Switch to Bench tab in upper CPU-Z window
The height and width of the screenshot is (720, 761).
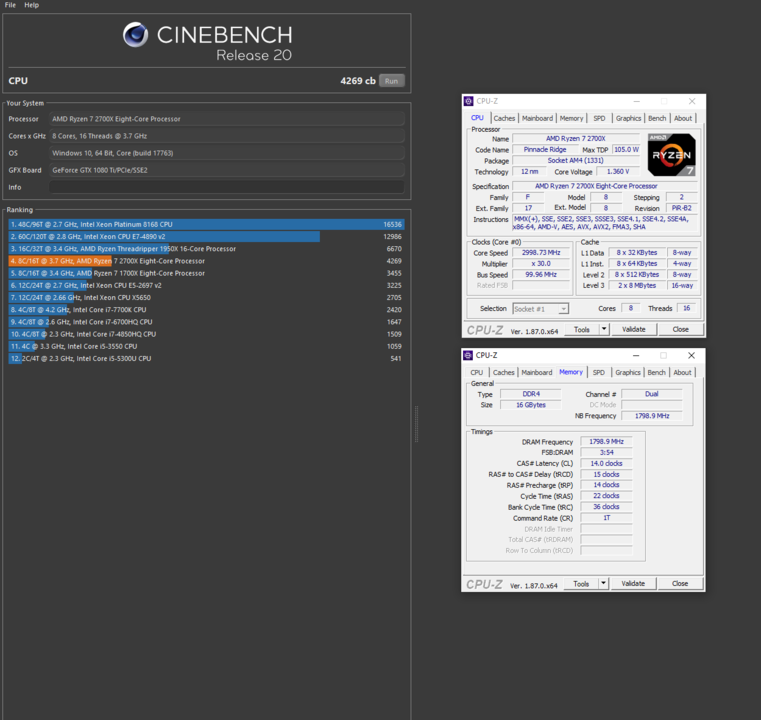pos(657,118)
